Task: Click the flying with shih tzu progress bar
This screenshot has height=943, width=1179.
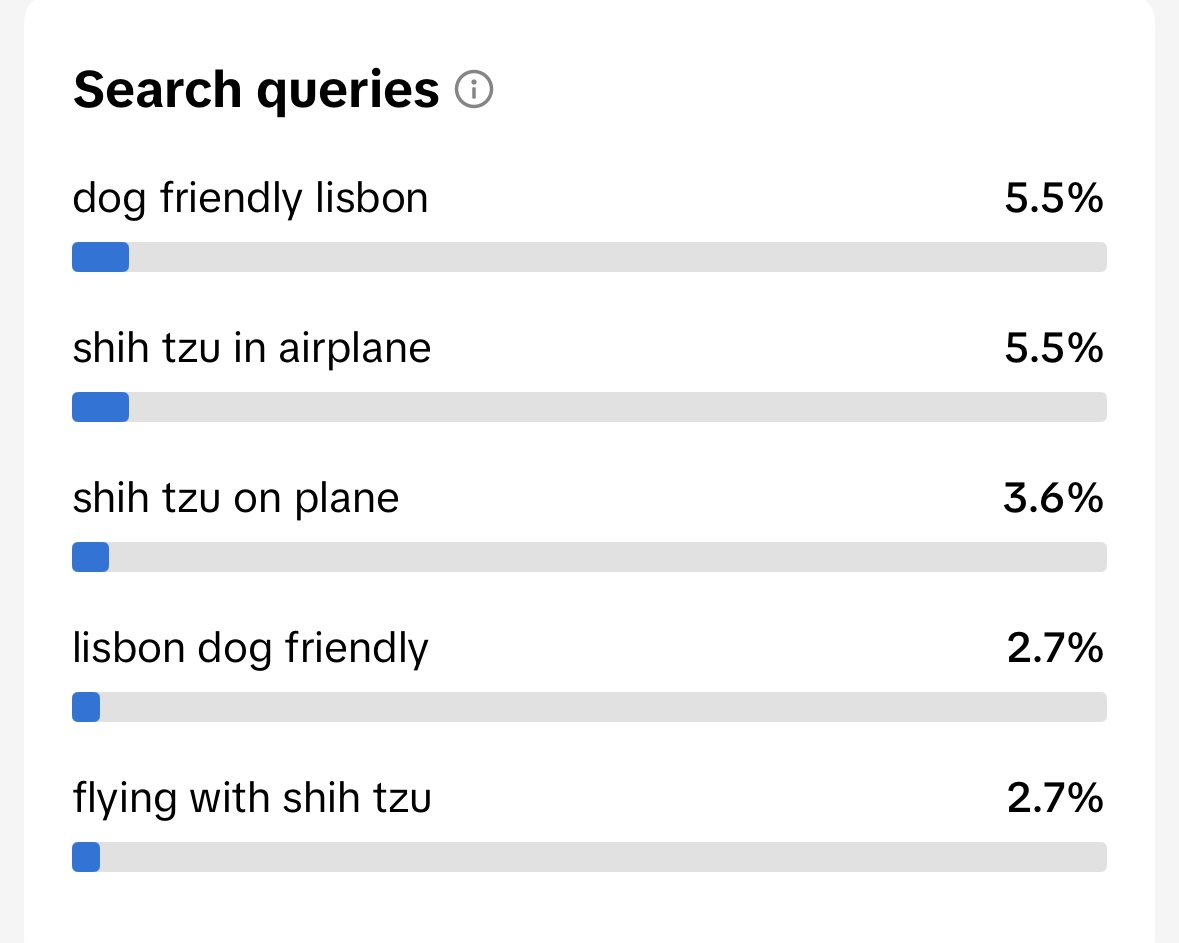Action: tap(590, 857)
